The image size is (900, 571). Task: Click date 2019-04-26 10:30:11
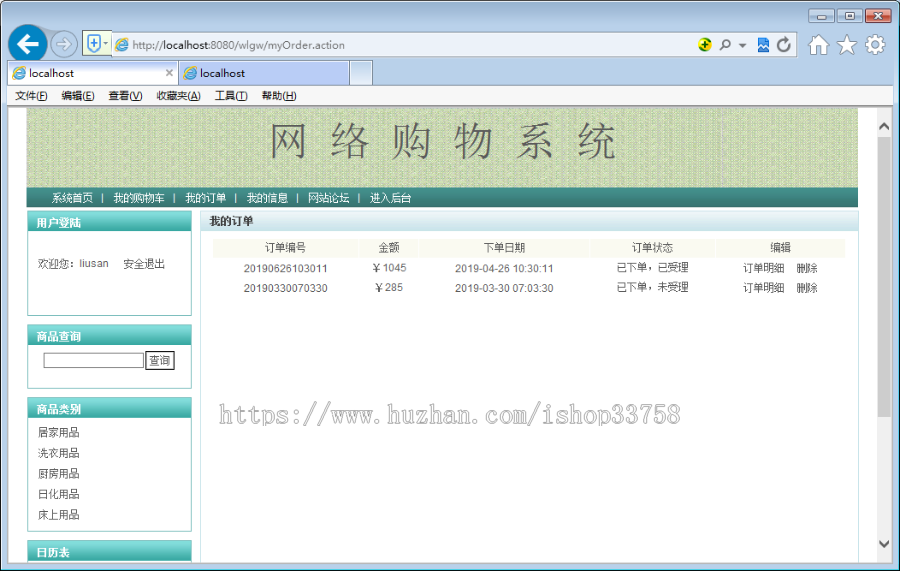[504, 269]
